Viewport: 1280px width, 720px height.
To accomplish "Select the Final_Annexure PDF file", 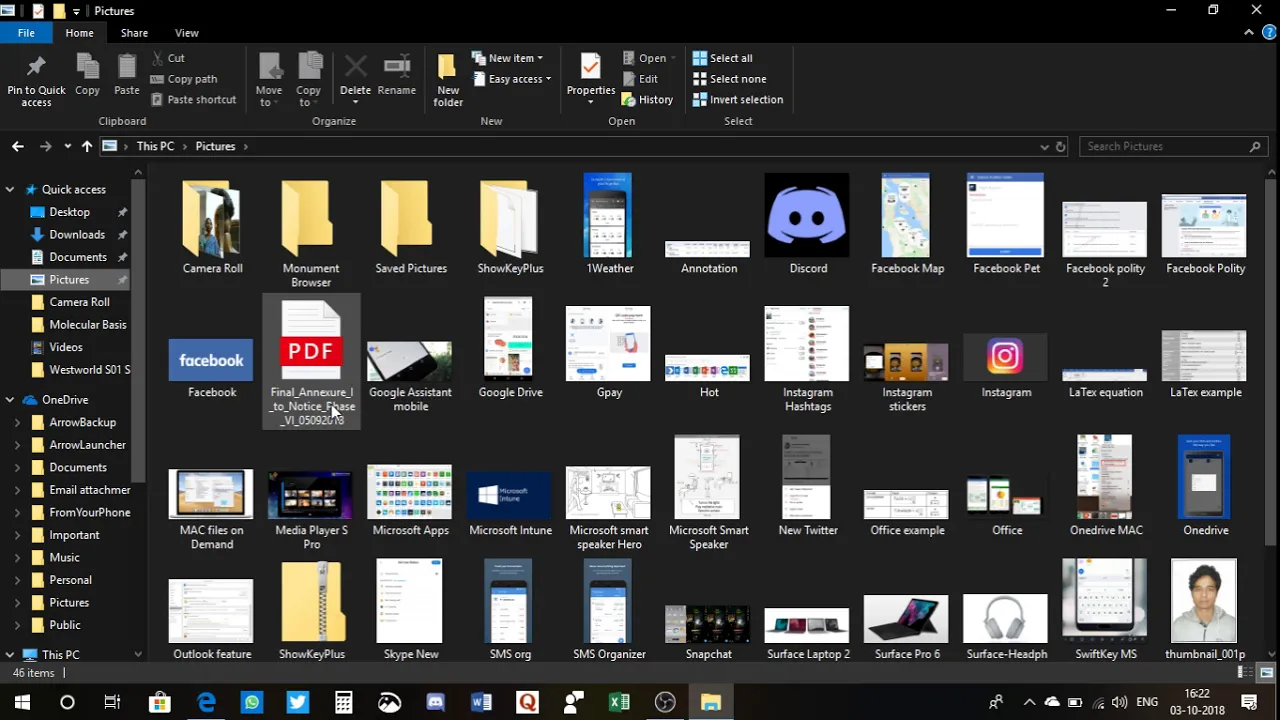I will [x=311, y=363].
